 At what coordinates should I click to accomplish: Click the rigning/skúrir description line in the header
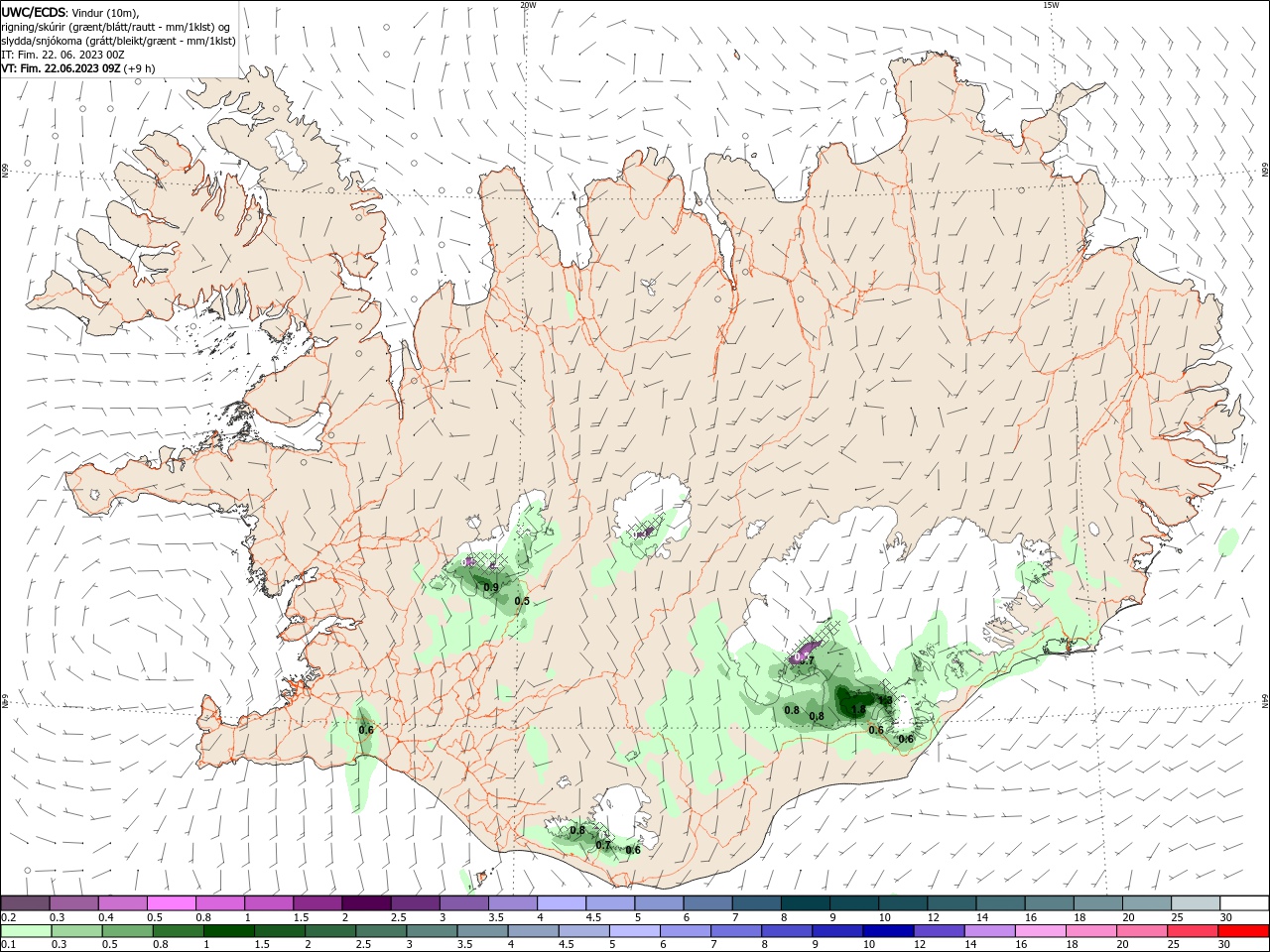pyautogui.click(x=116, y=27)
